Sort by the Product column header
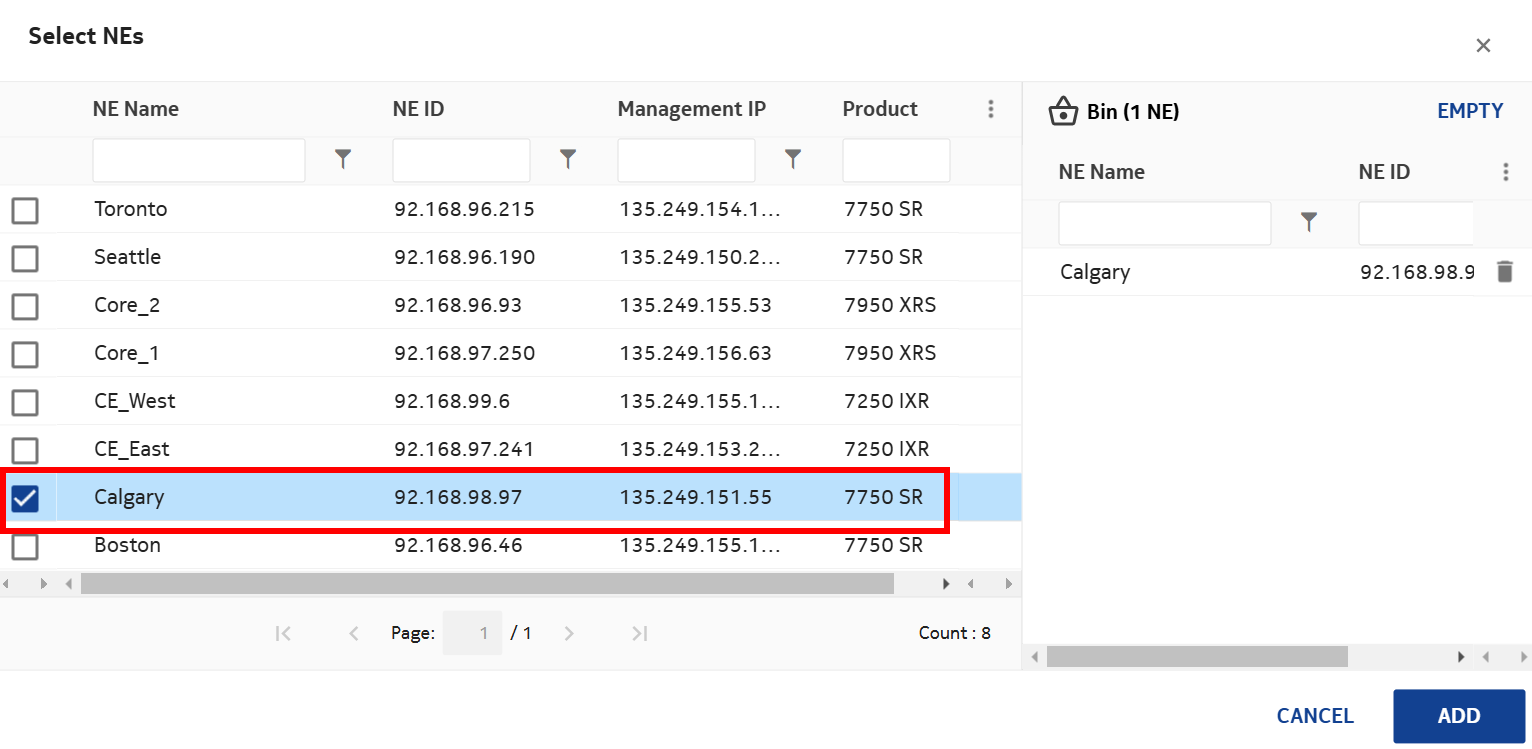The width and height of the screenshot is (1532, 749). (880, 109)
